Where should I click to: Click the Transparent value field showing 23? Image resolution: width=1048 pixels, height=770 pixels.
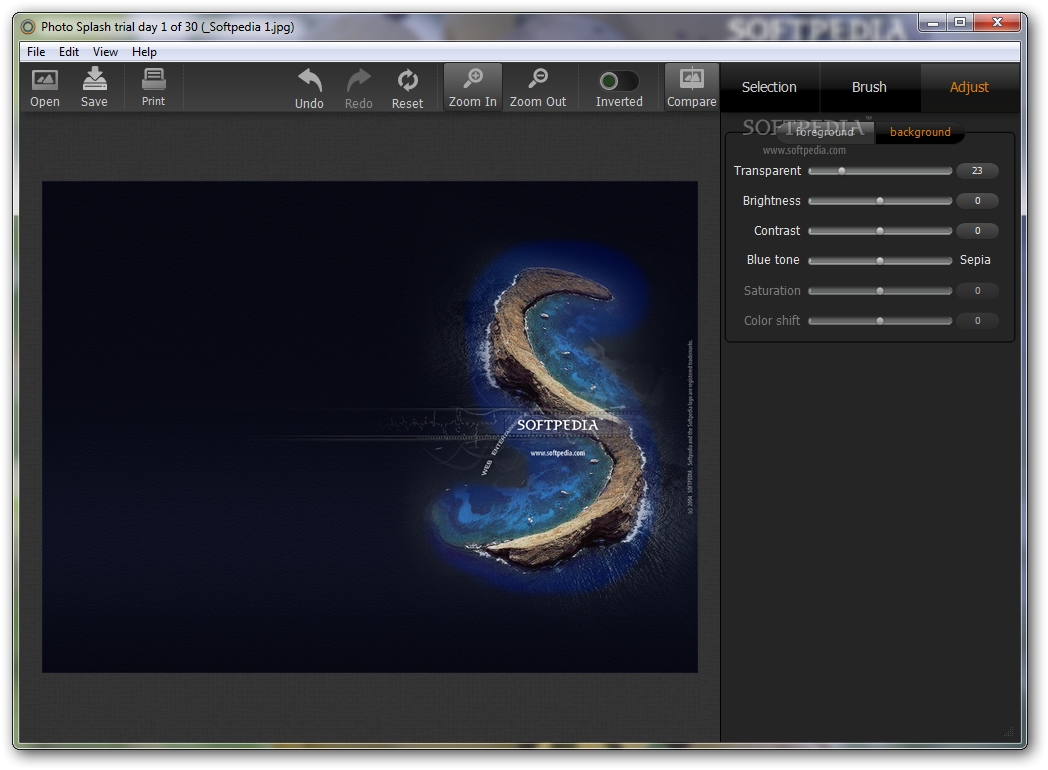coord(977,170)
